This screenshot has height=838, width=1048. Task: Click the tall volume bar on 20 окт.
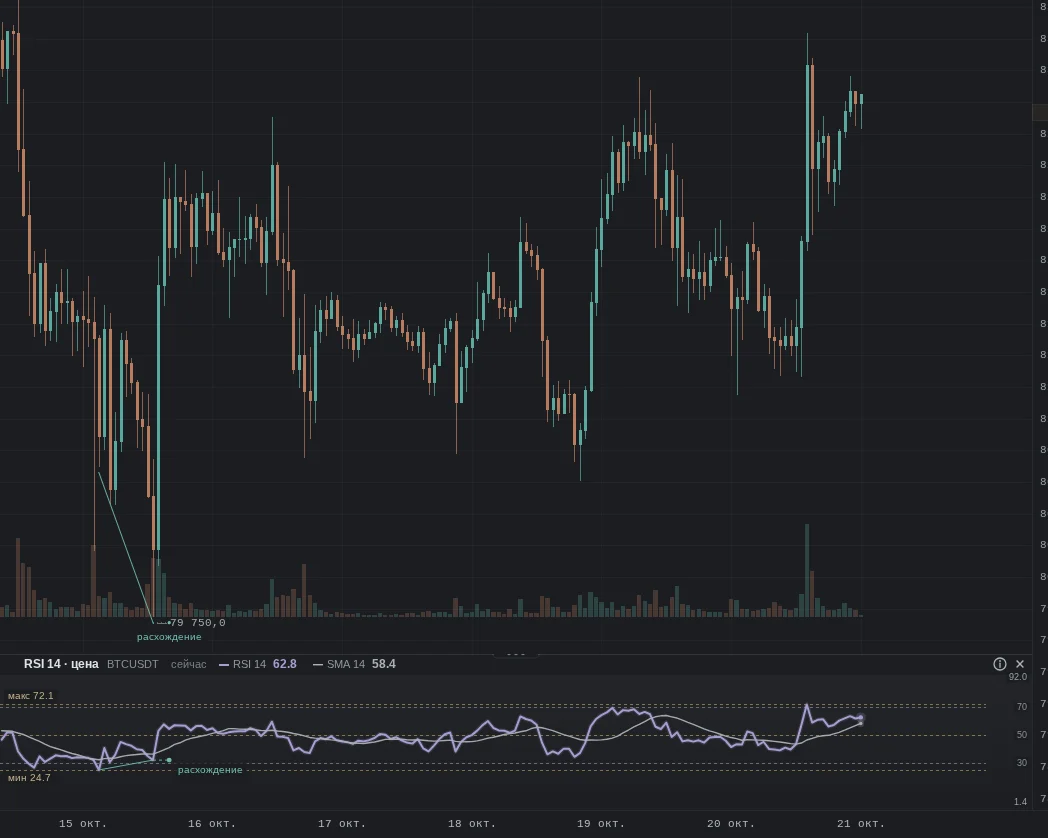[807, 570]
